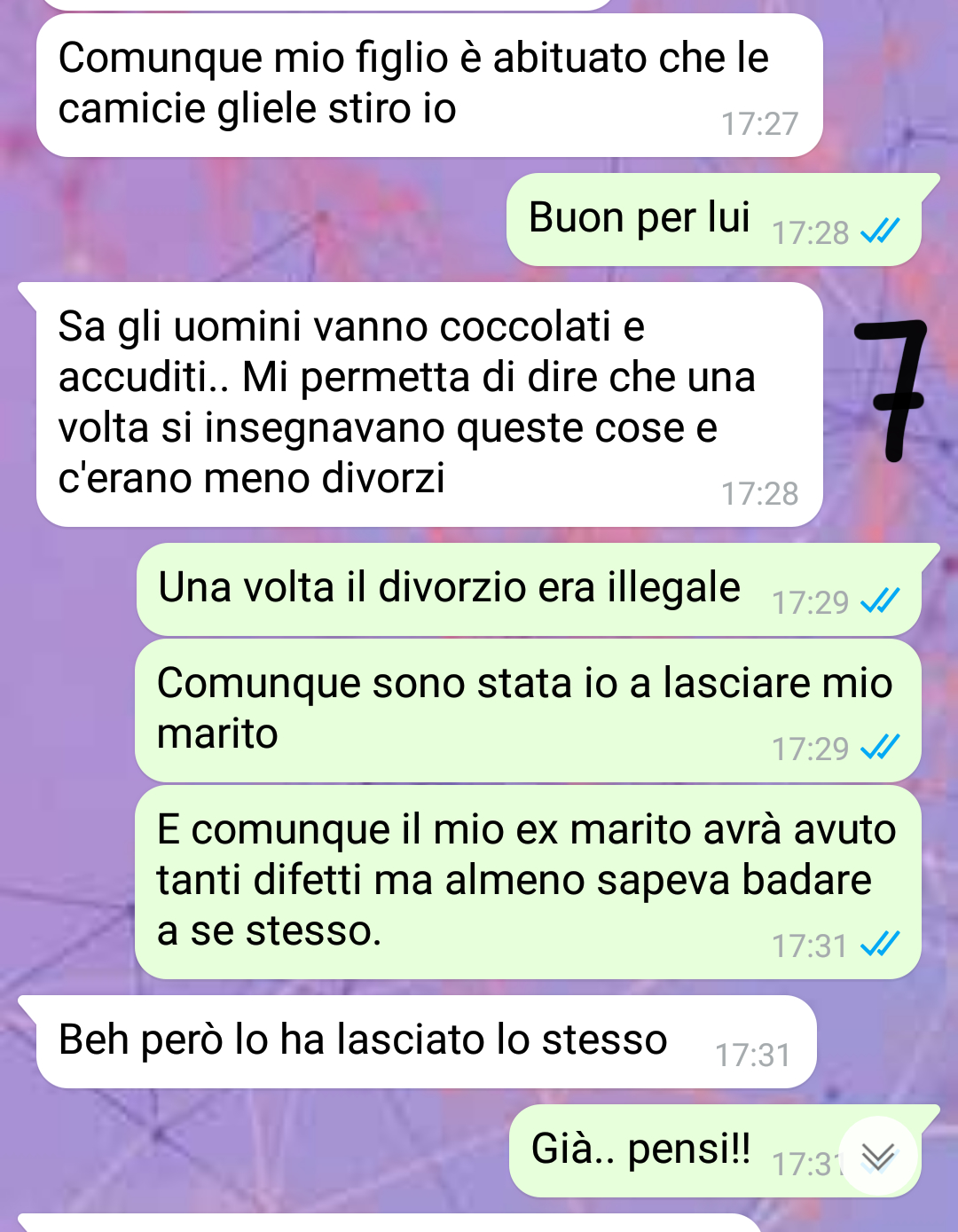Tap 17:31 timestamp on 'Beh però' message
958x1232 pixels.
(752, 1055)
